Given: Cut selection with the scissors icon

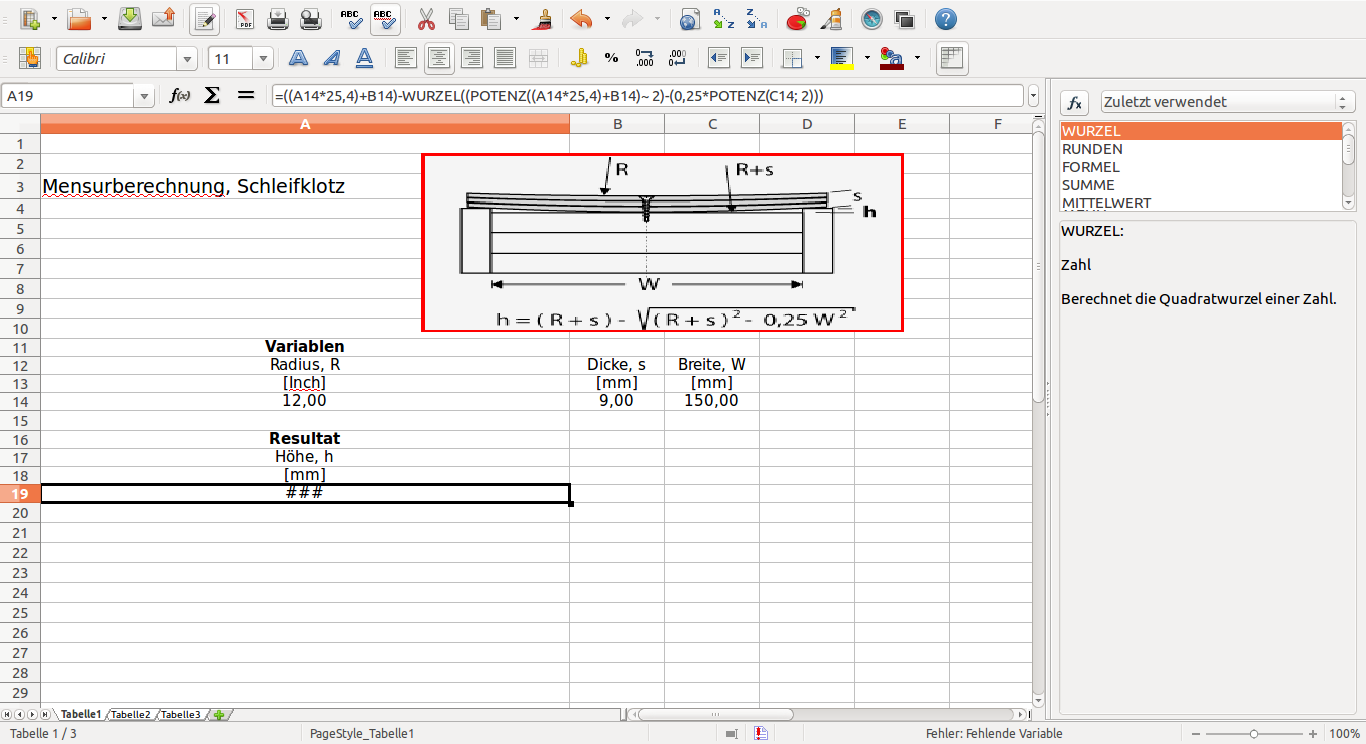Looking at the screenshot, I should tap(426, 18).
